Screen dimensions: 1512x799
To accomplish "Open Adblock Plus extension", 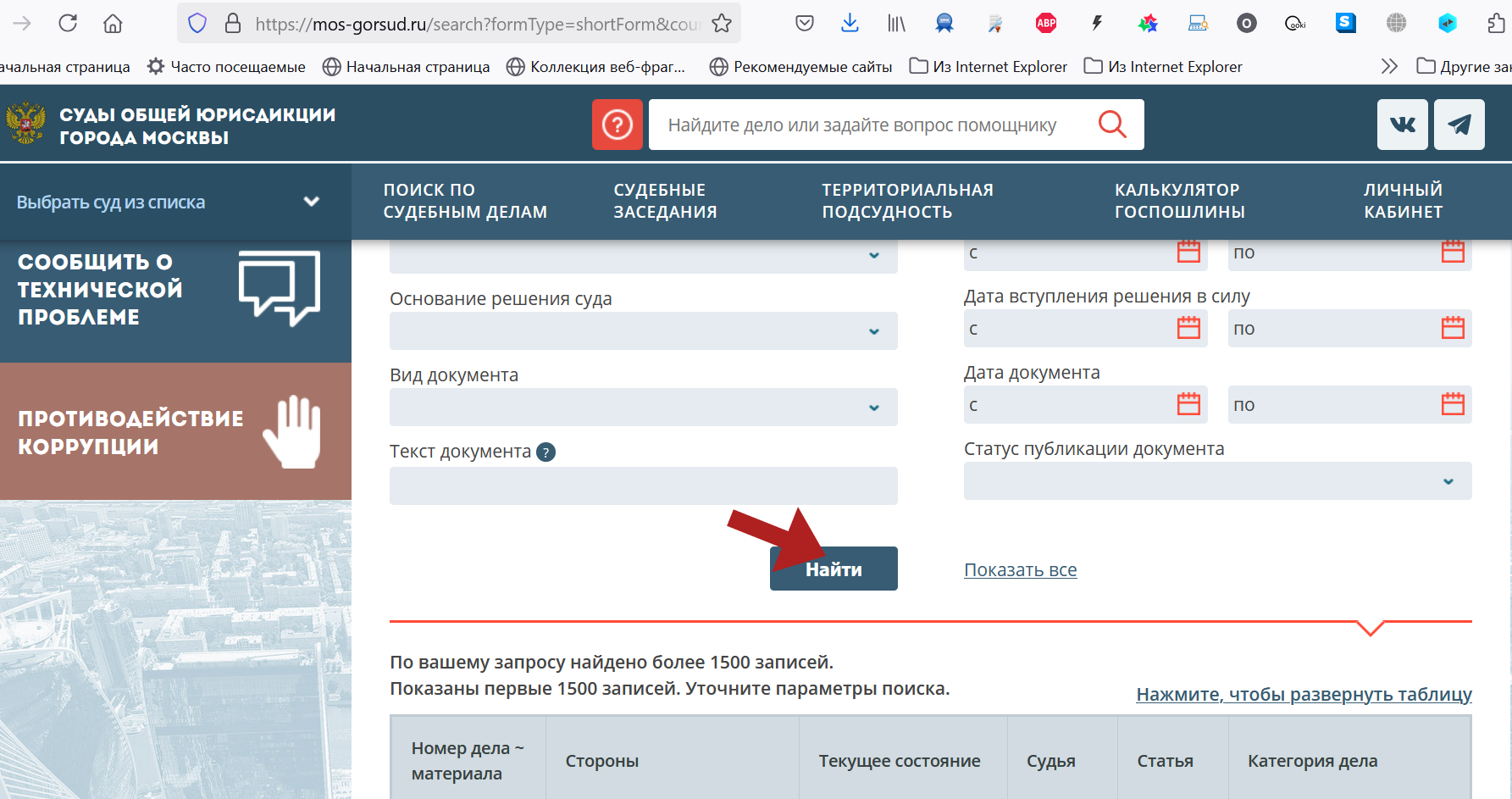I will click(1045, 23).
